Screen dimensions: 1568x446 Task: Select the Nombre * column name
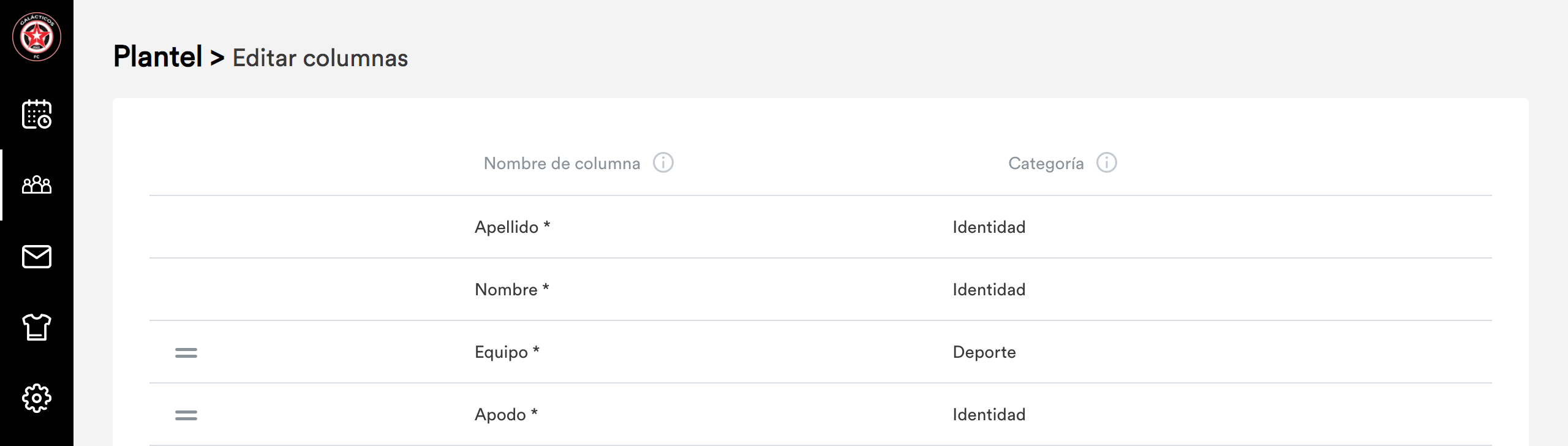(512, 290)
